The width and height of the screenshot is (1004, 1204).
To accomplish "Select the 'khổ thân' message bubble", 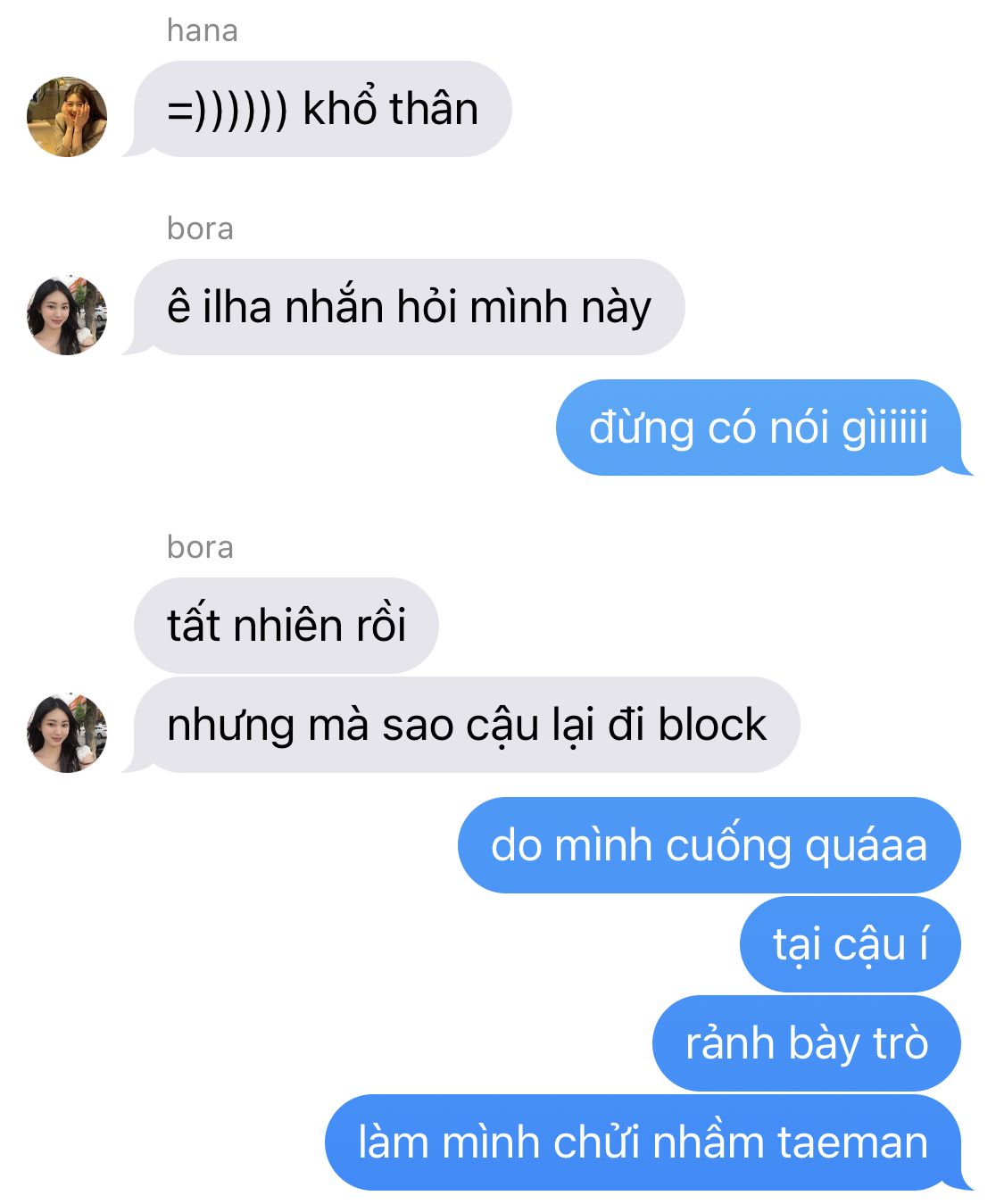I will 322,109.
